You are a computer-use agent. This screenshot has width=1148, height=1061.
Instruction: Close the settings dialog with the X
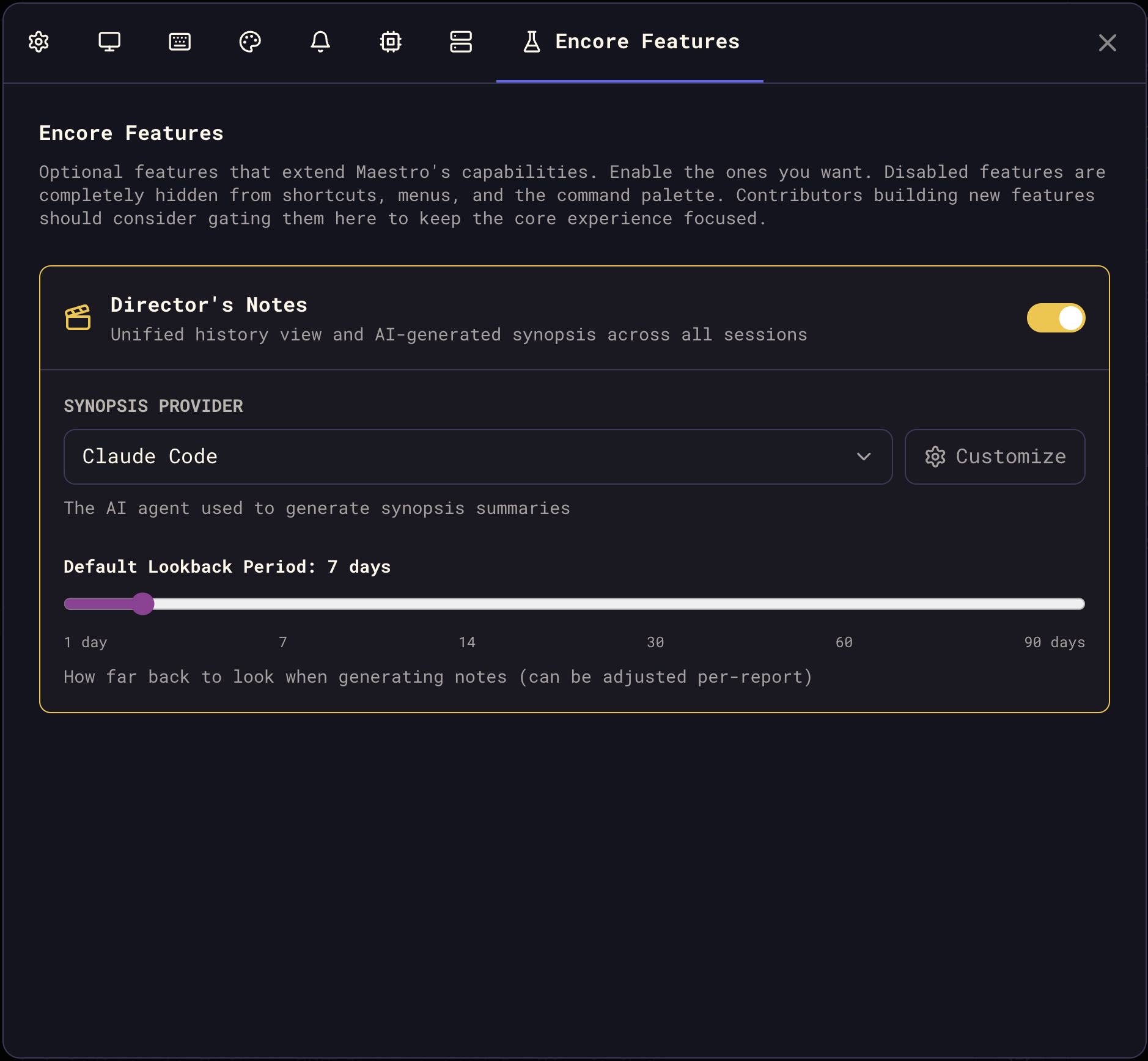(x=1107, y=43)
